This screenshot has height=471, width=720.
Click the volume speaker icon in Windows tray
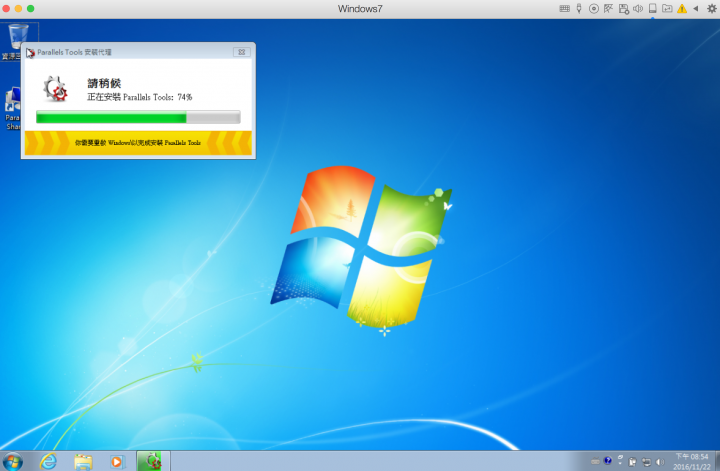[660, 462]
